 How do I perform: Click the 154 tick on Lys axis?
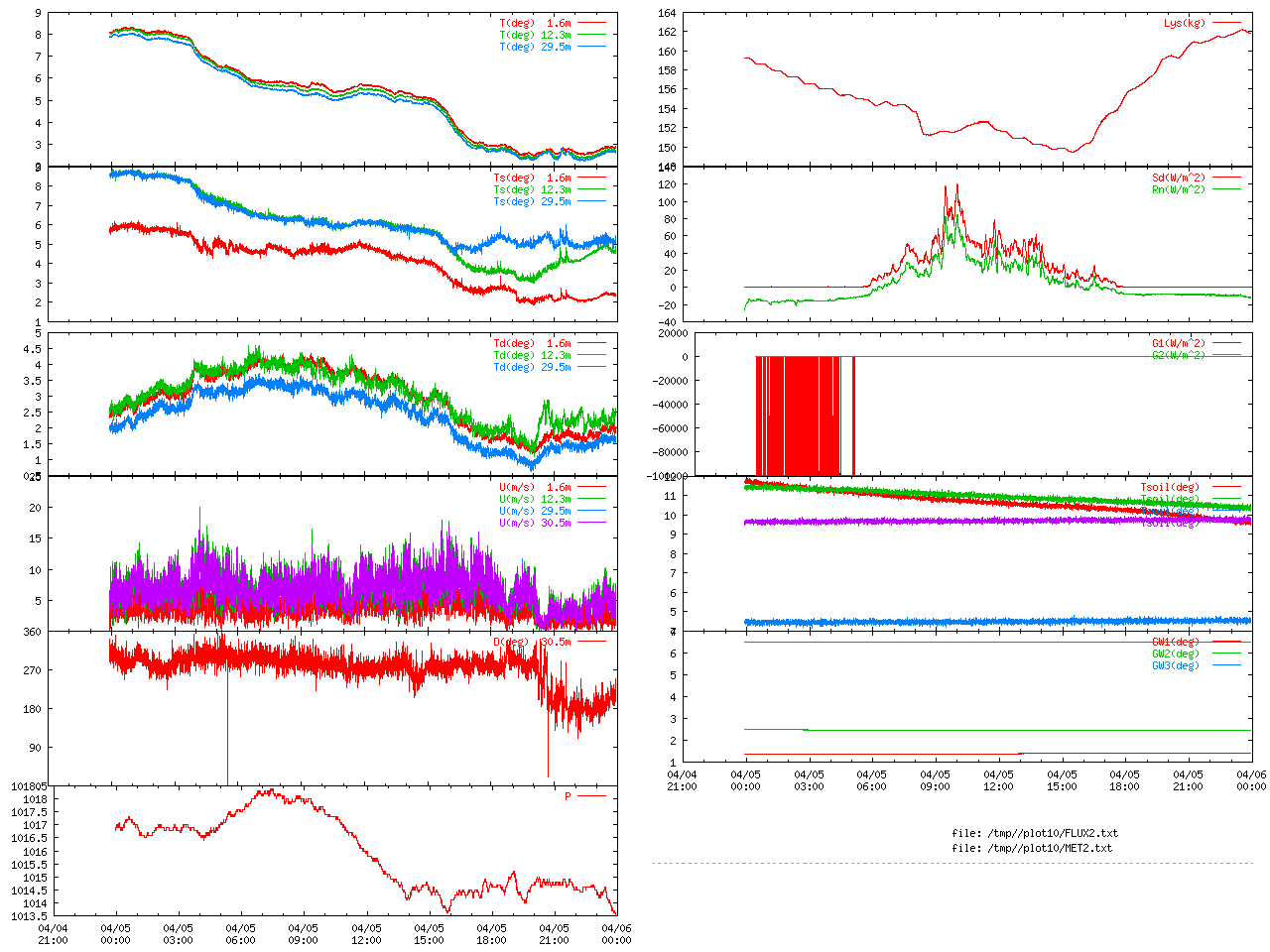(667, 110)
